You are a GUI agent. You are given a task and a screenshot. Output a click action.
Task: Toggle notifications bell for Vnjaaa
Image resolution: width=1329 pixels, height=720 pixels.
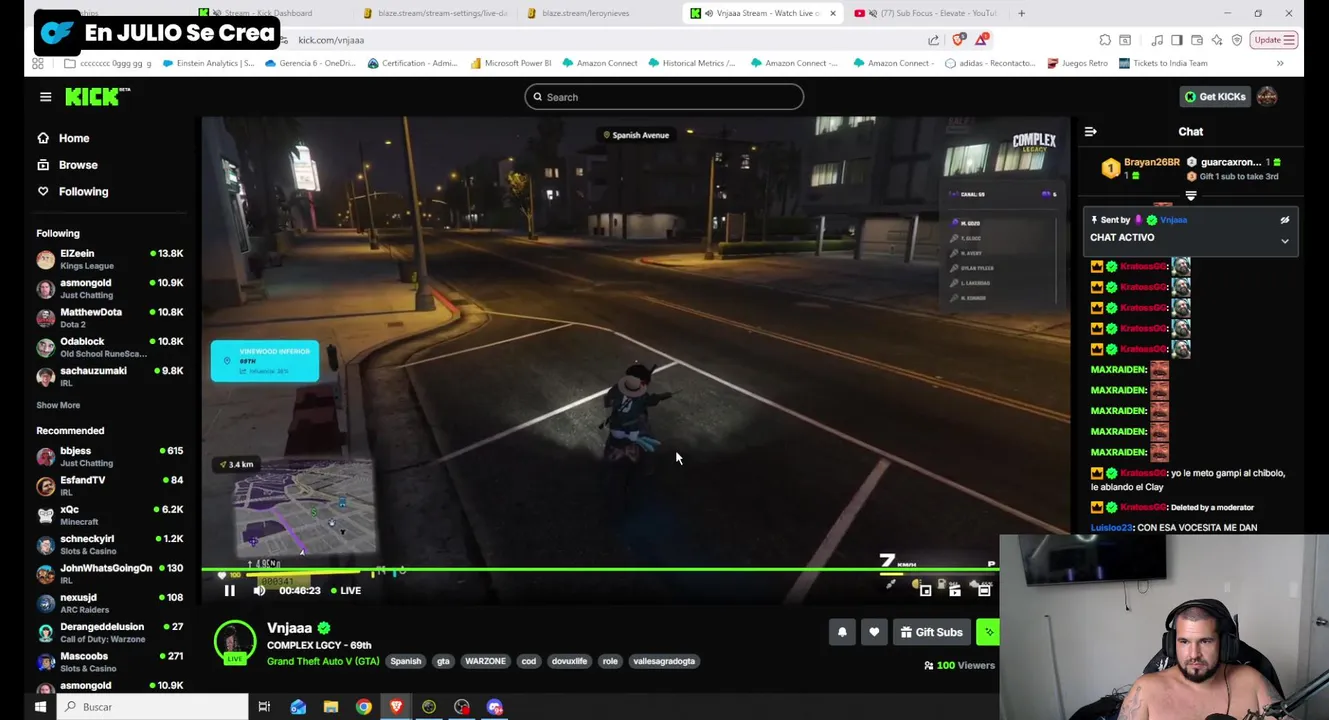842,632
